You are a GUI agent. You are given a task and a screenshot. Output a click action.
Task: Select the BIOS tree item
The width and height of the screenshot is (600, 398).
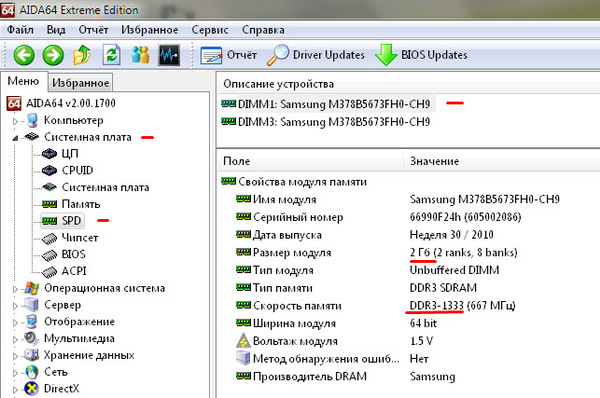64,254
